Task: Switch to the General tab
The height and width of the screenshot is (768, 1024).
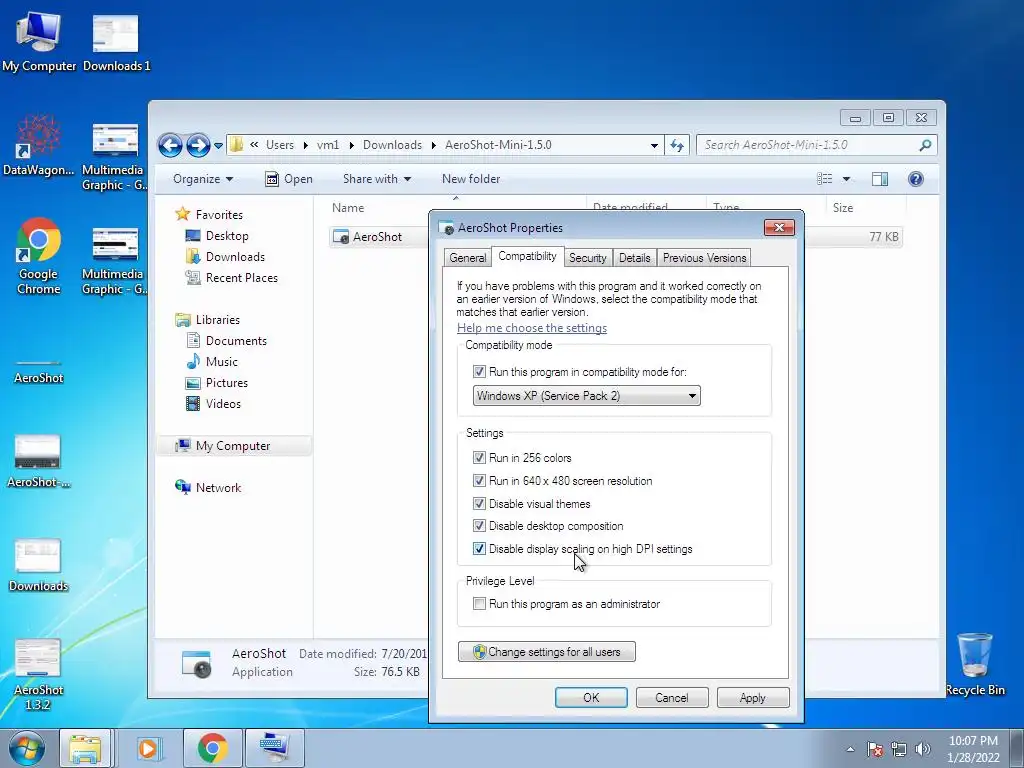Action: pyautogui.click(x=468, y=258)
